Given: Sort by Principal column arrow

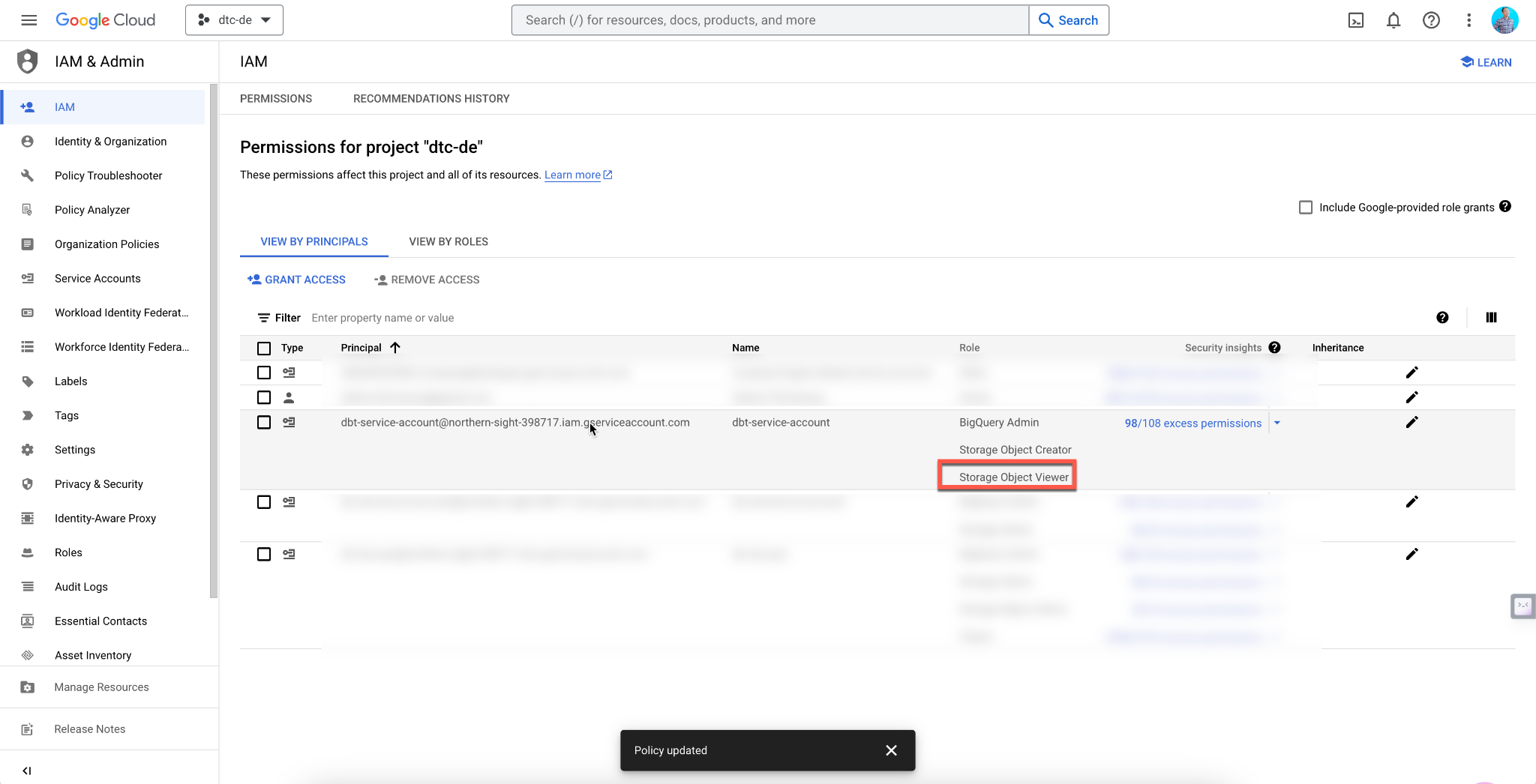Looking at the screenshot, I should coord(395,347).
